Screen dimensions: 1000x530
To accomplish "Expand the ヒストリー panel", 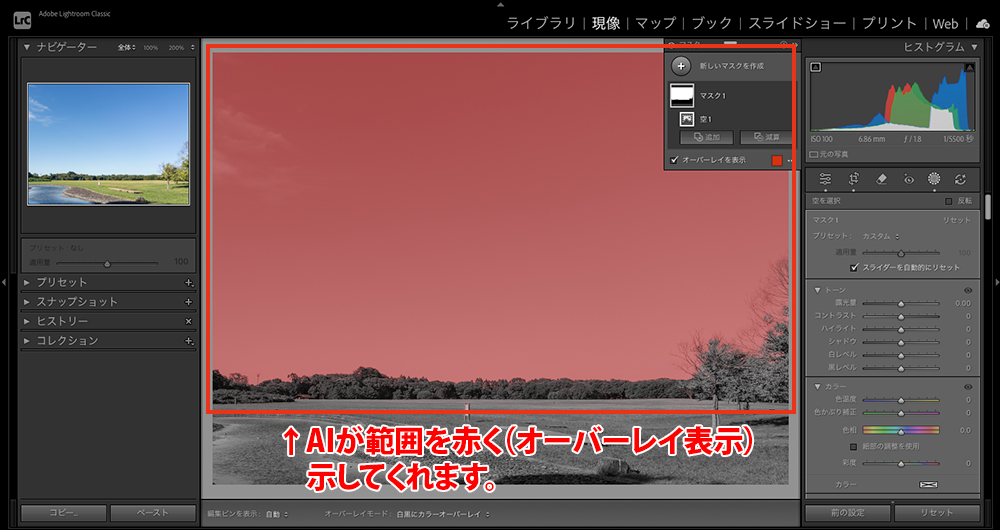I will point(27,321).
